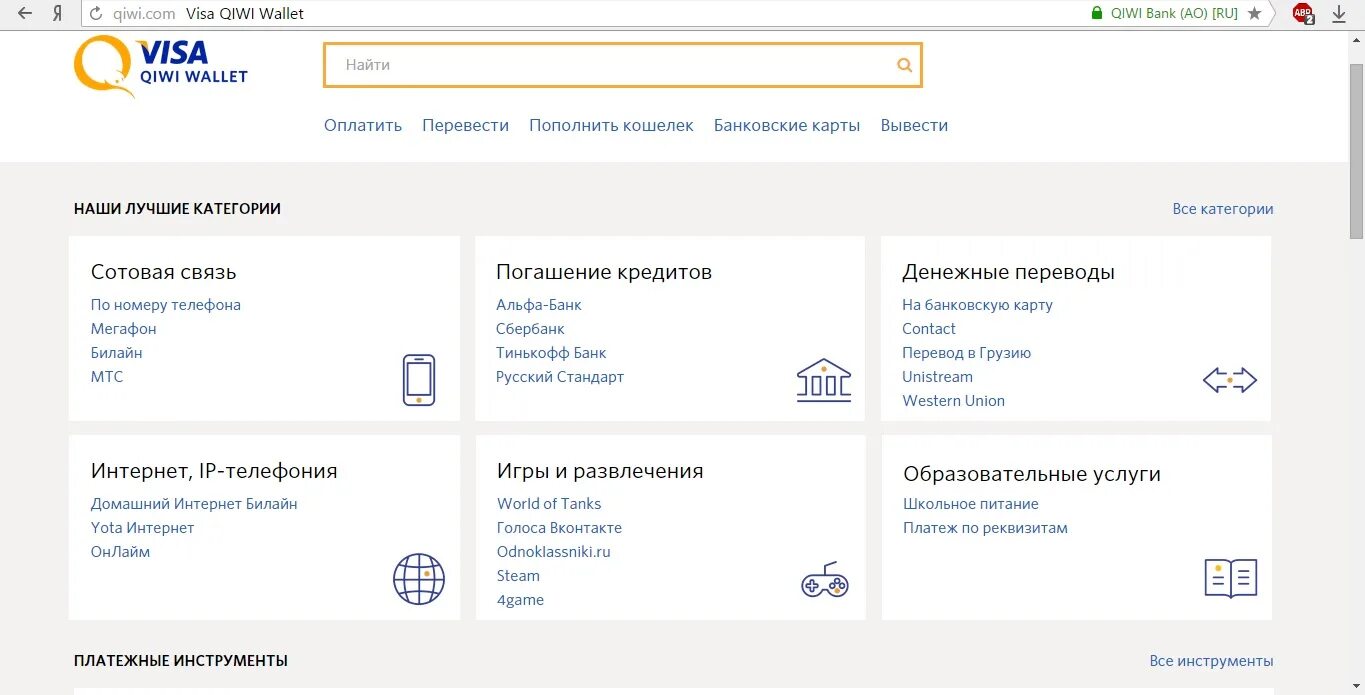This screenshot has height=695, width=1365.
Task: Open the Оплатить menu item
Action: pyautogui.click(x=363, y=125)
